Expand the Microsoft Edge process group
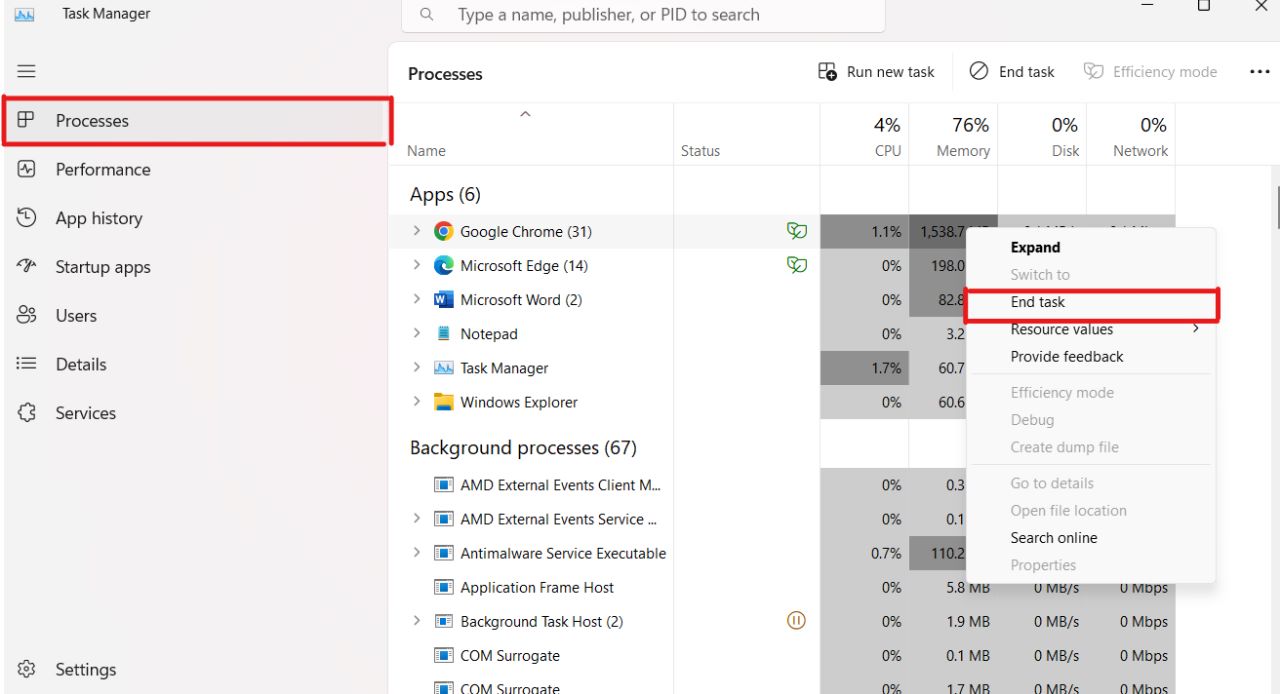 point(417,265)
